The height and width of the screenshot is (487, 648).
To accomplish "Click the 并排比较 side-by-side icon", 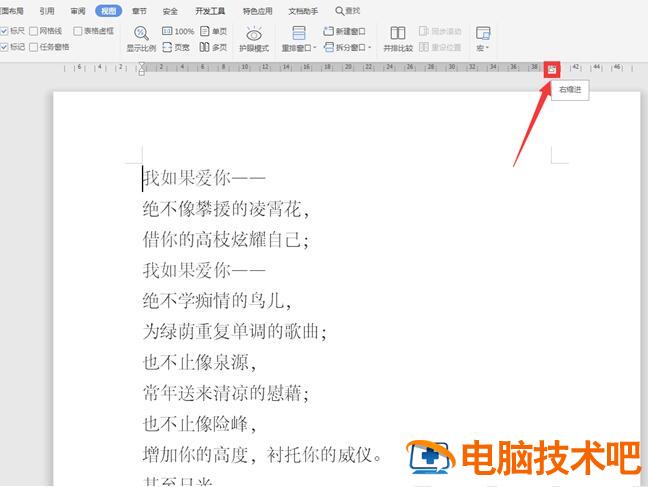I will point(397,38).
